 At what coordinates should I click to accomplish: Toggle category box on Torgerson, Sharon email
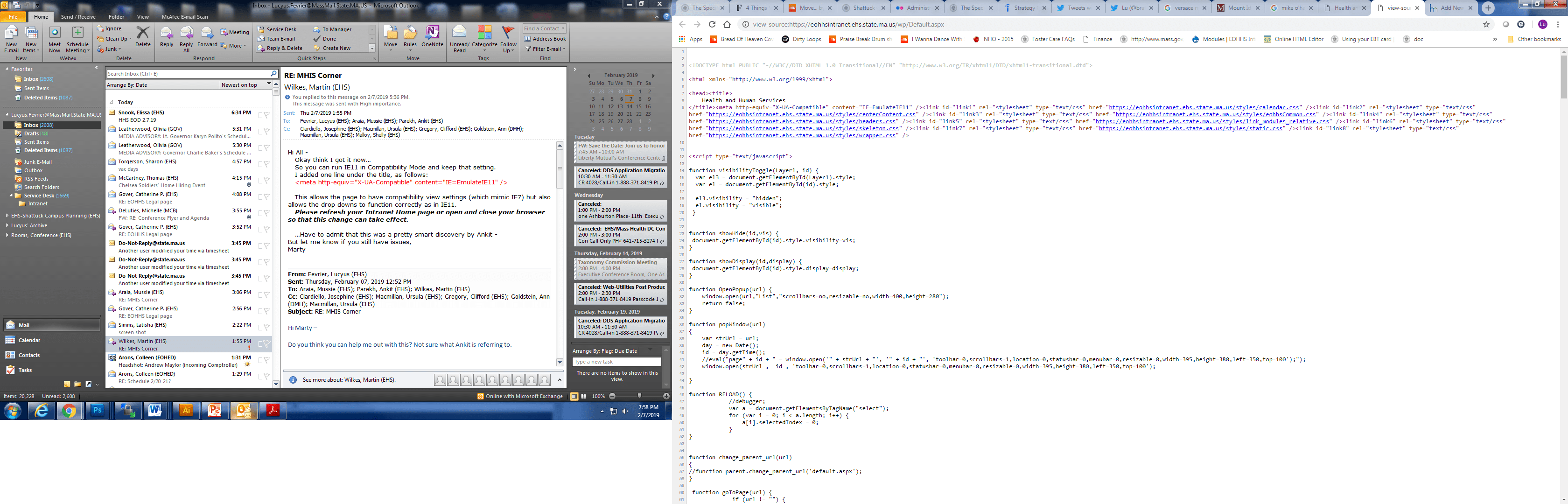pyautogui.click(x=260, y=164)
